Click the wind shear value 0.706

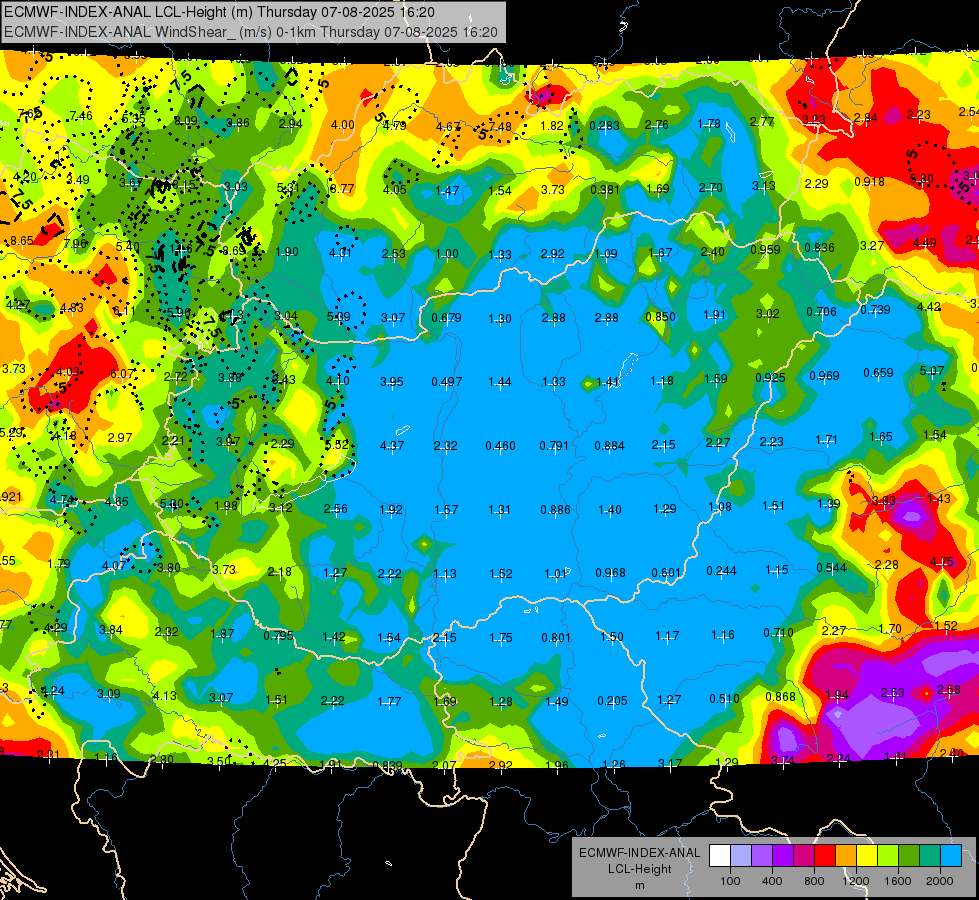pyautogui.click(x=822, y=312)
